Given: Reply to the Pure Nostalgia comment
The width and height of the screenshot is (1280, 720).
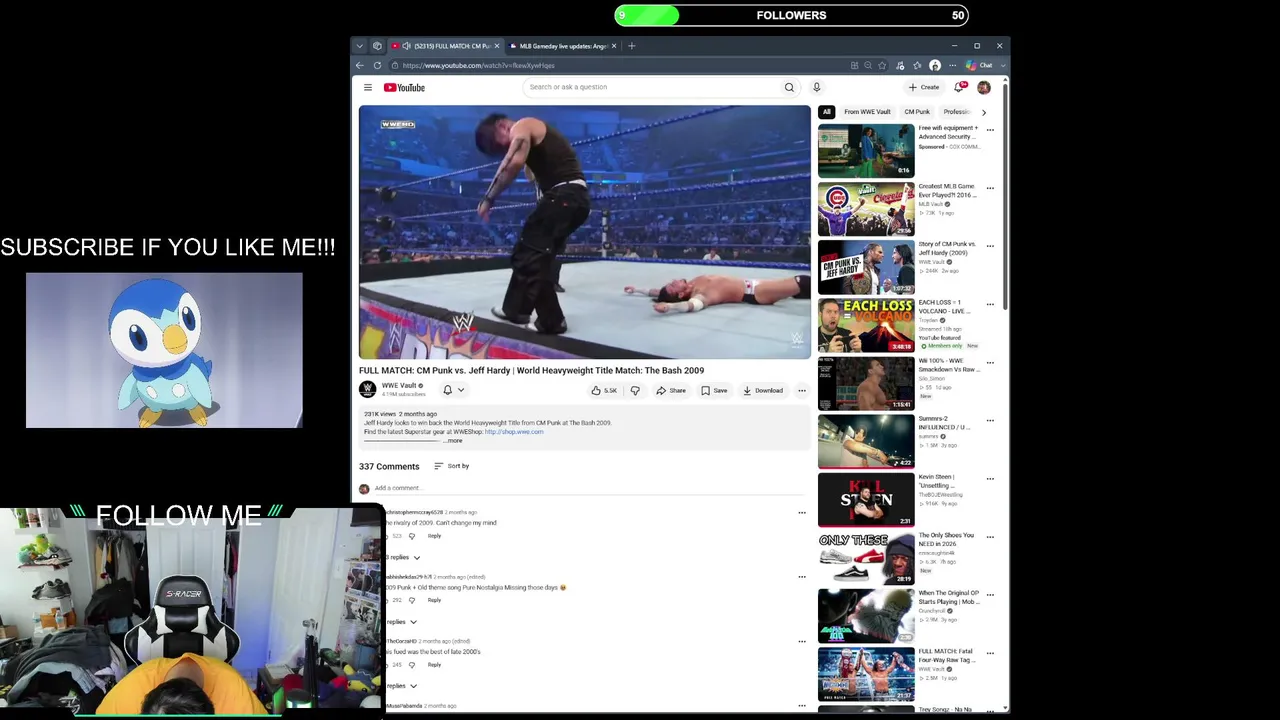Looking at the screenshot, I should pos(434,600).
